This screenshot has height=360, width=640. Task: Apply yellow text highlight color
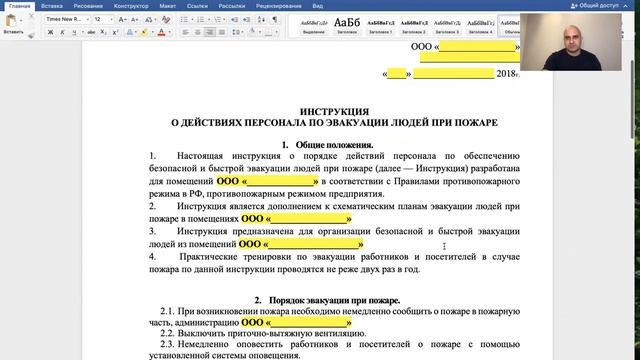pos(144,32)
